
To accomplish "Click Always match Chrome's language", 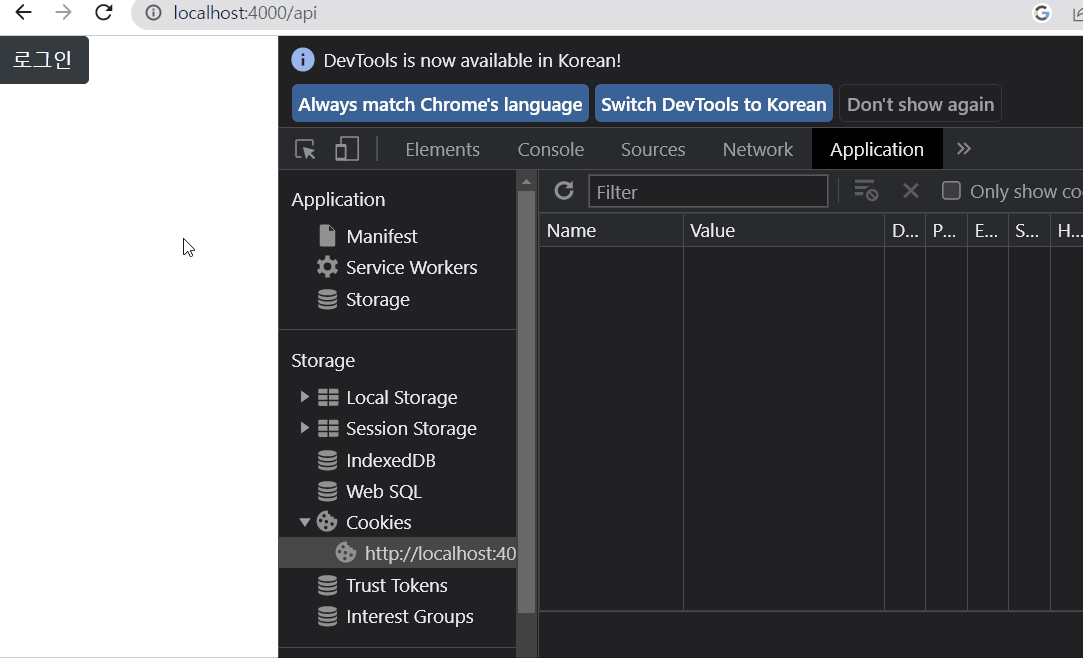I will [440, 104].
